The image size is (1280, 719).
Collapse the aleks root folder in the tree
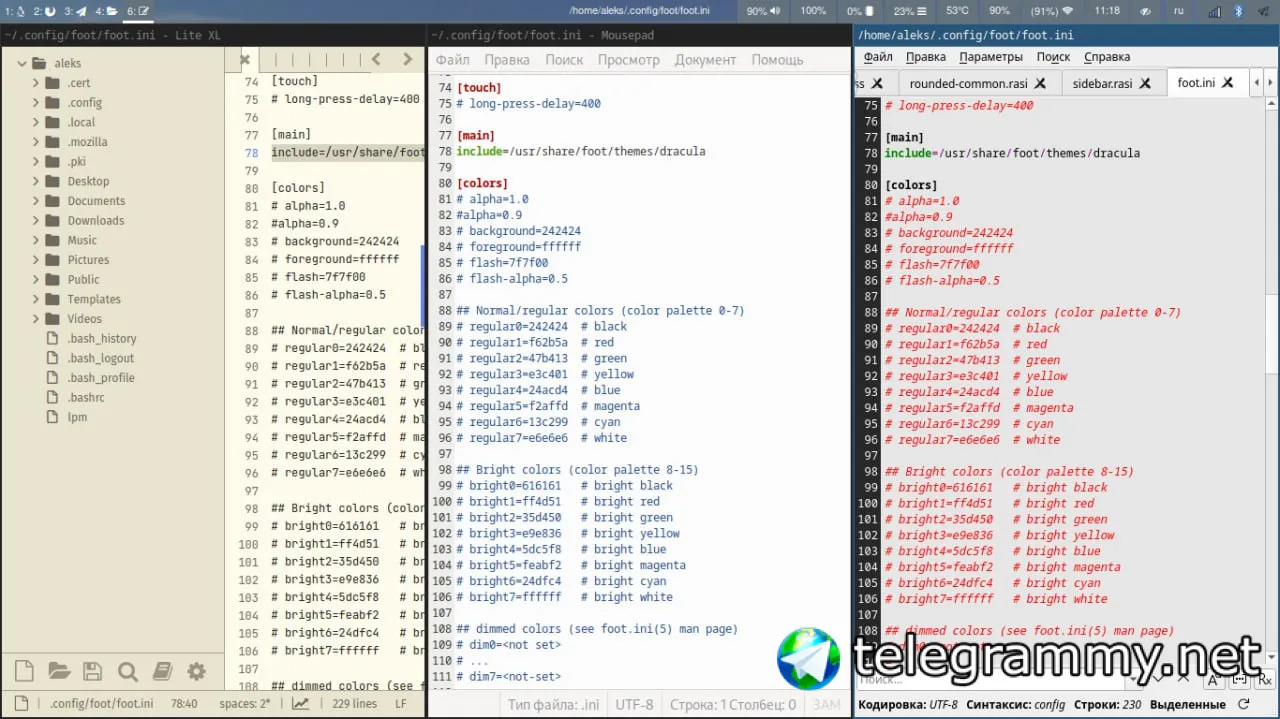tap(21, 63)
